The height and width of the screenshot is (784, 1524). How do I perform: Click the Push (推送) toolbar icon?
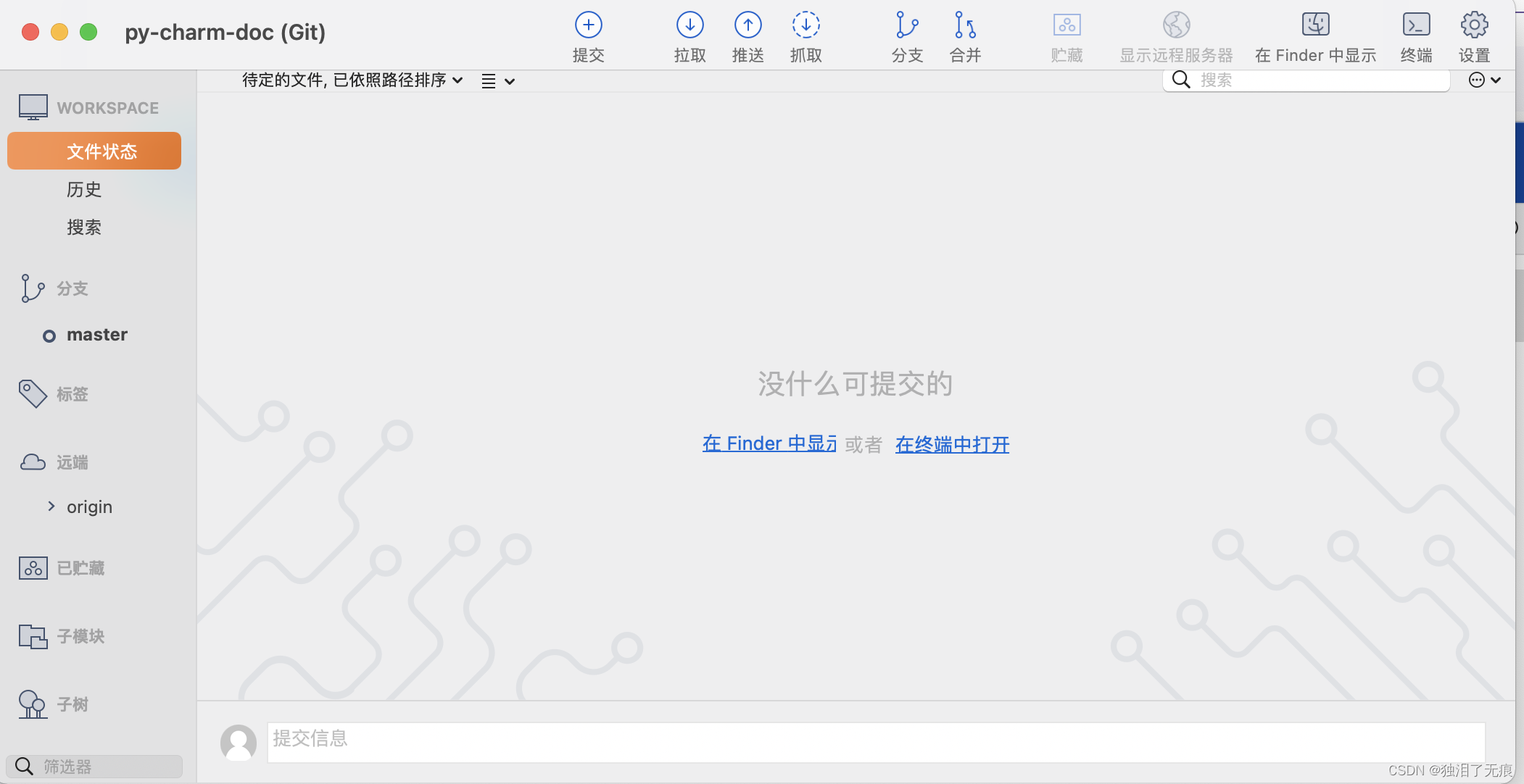pos(747,26)
